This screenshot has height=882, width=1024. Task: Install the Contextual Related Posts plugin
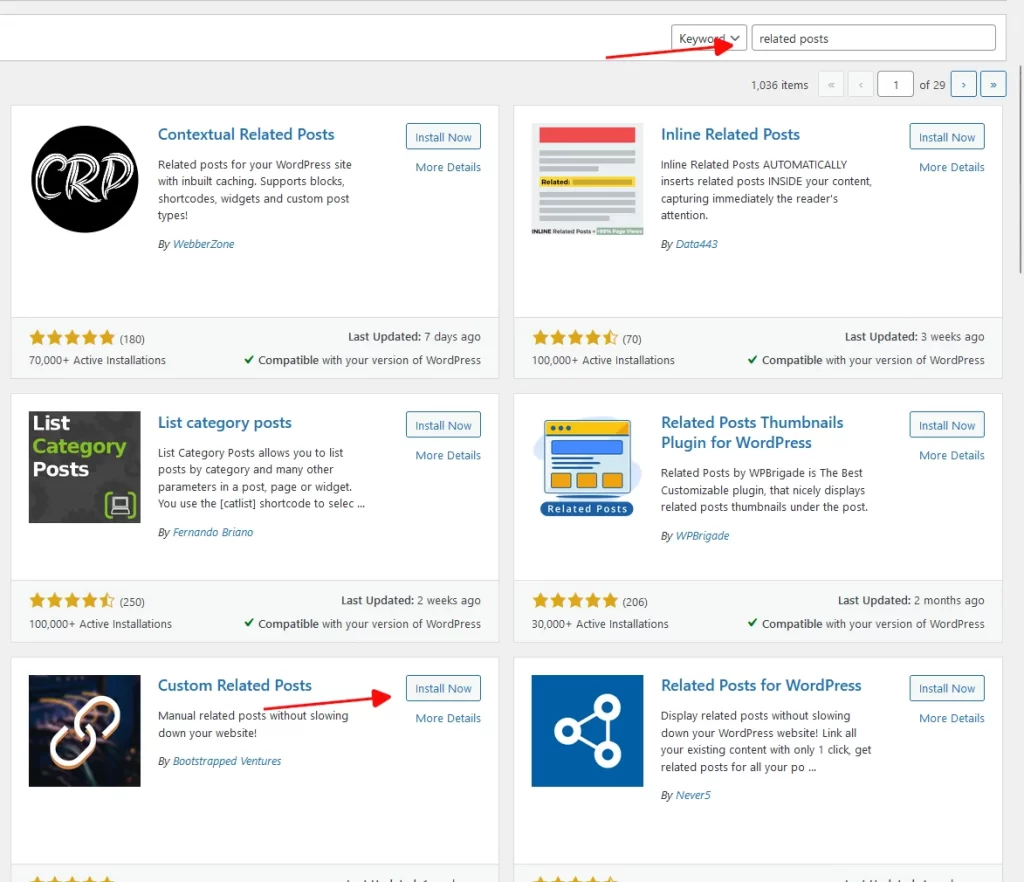coord(443,137)
